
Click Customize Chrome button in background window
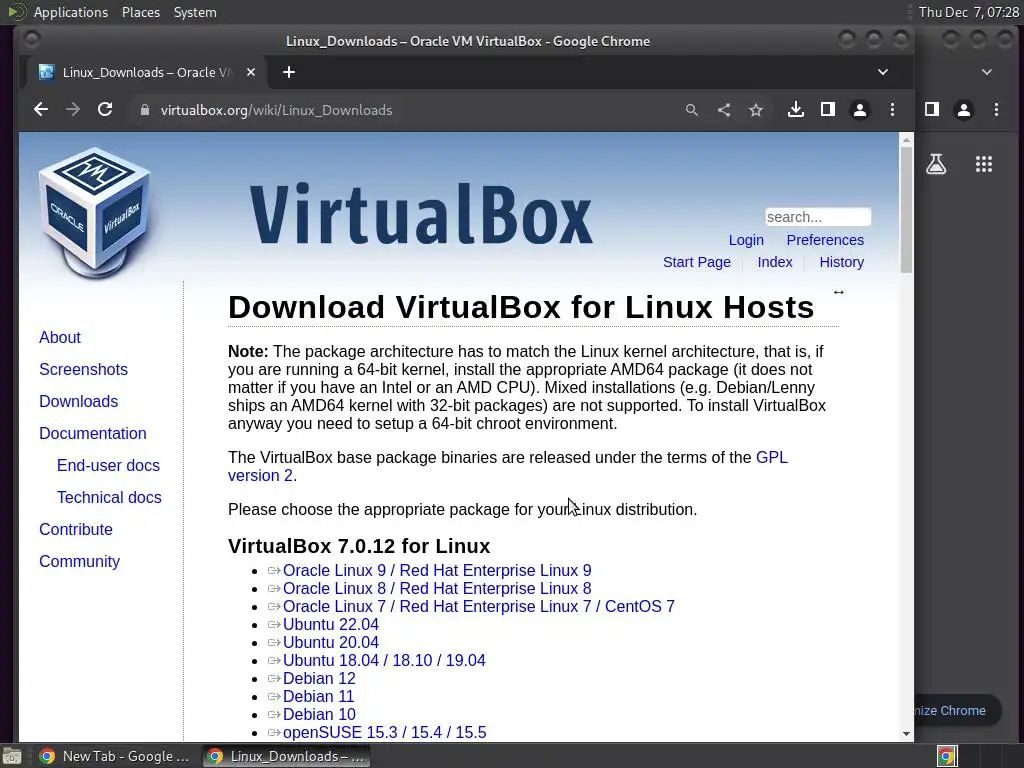(957, 711)
